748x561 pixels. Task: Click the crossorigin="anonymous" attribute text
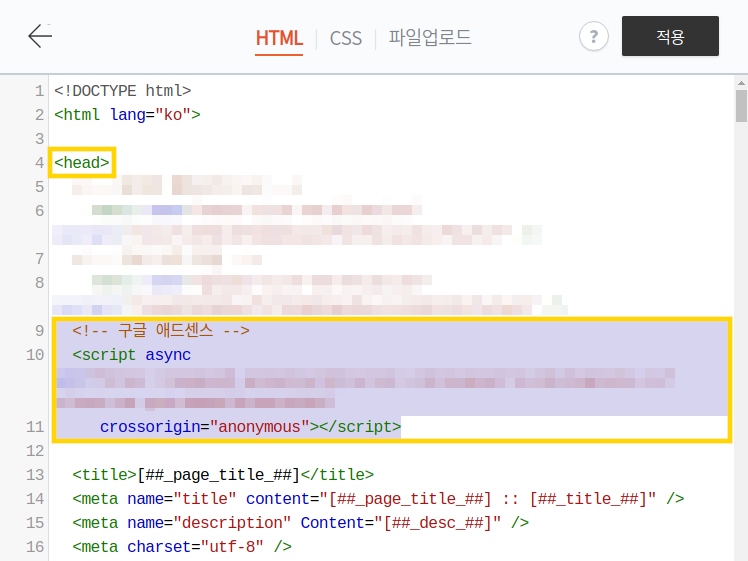tap(205, 426)
